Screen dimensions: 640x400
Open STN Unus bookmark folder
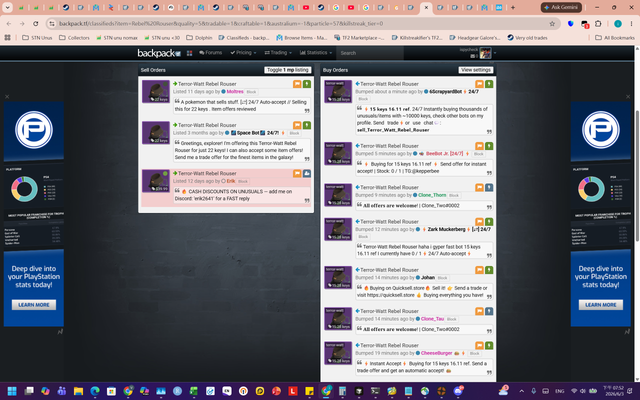[x=37, y=38]
